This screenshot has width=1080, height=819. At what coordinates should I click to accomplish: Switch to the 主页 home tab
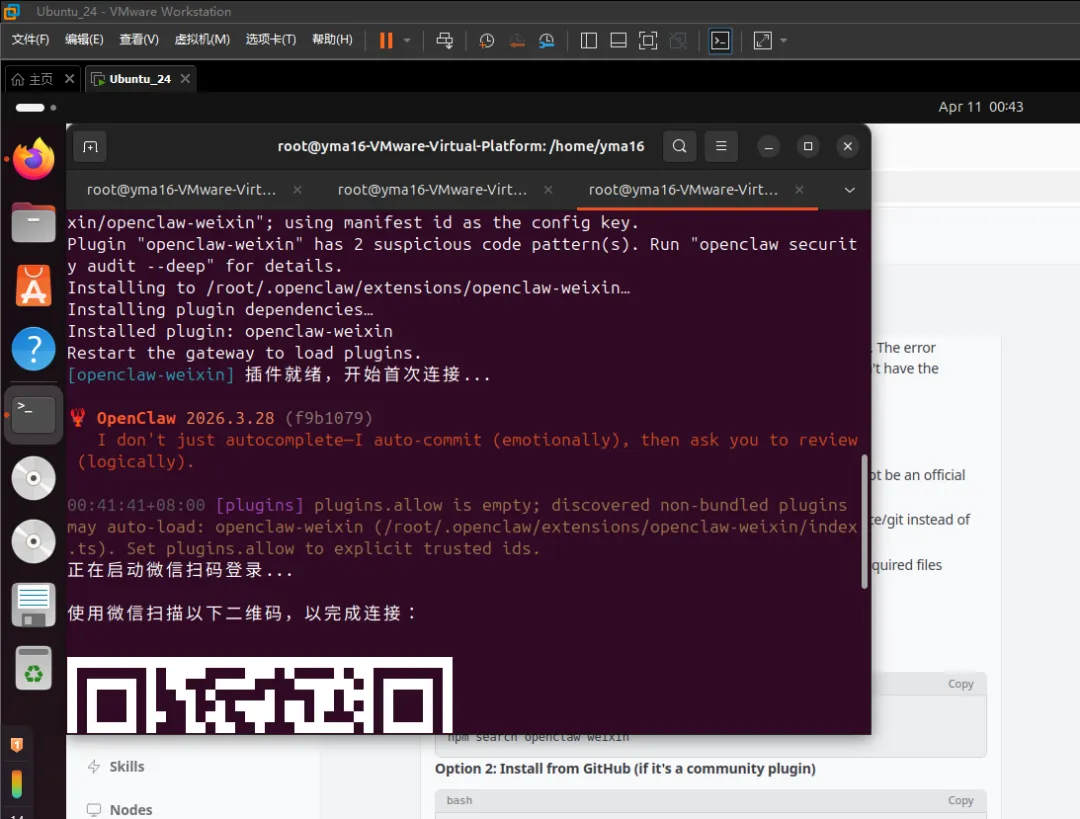(x=32, y=79)
